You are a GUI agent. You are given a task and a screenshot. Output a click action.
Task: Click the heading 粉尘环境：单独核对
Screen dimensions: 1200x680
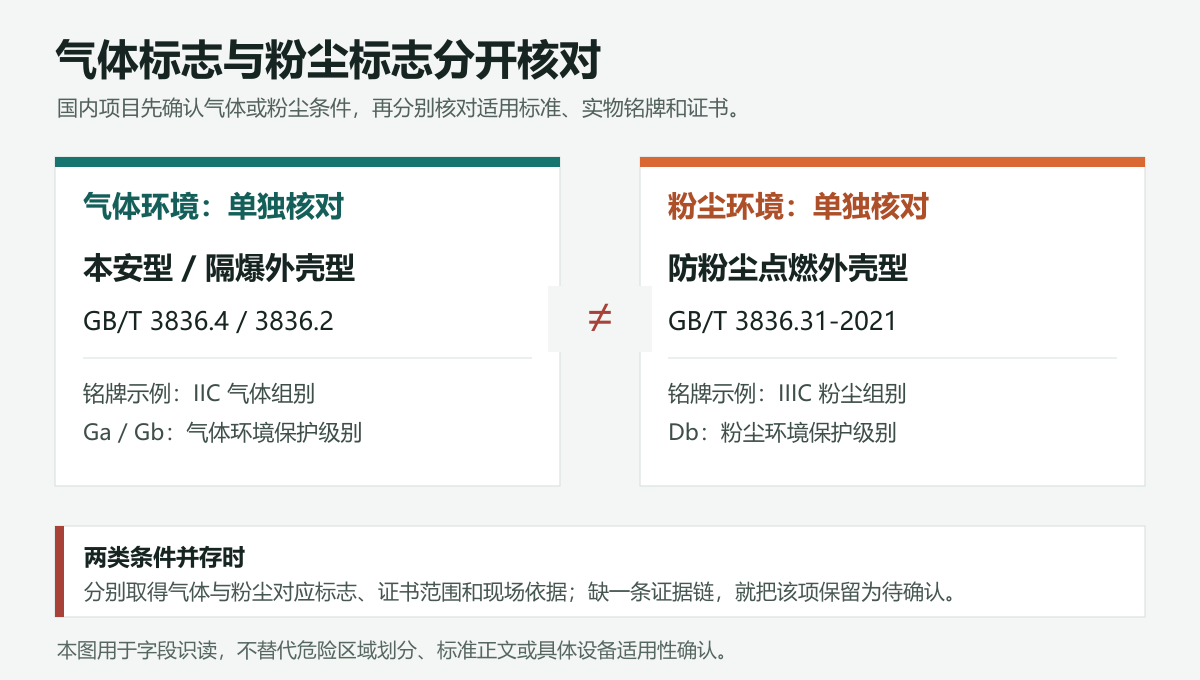pyautogui.click(x=798, y=206)
